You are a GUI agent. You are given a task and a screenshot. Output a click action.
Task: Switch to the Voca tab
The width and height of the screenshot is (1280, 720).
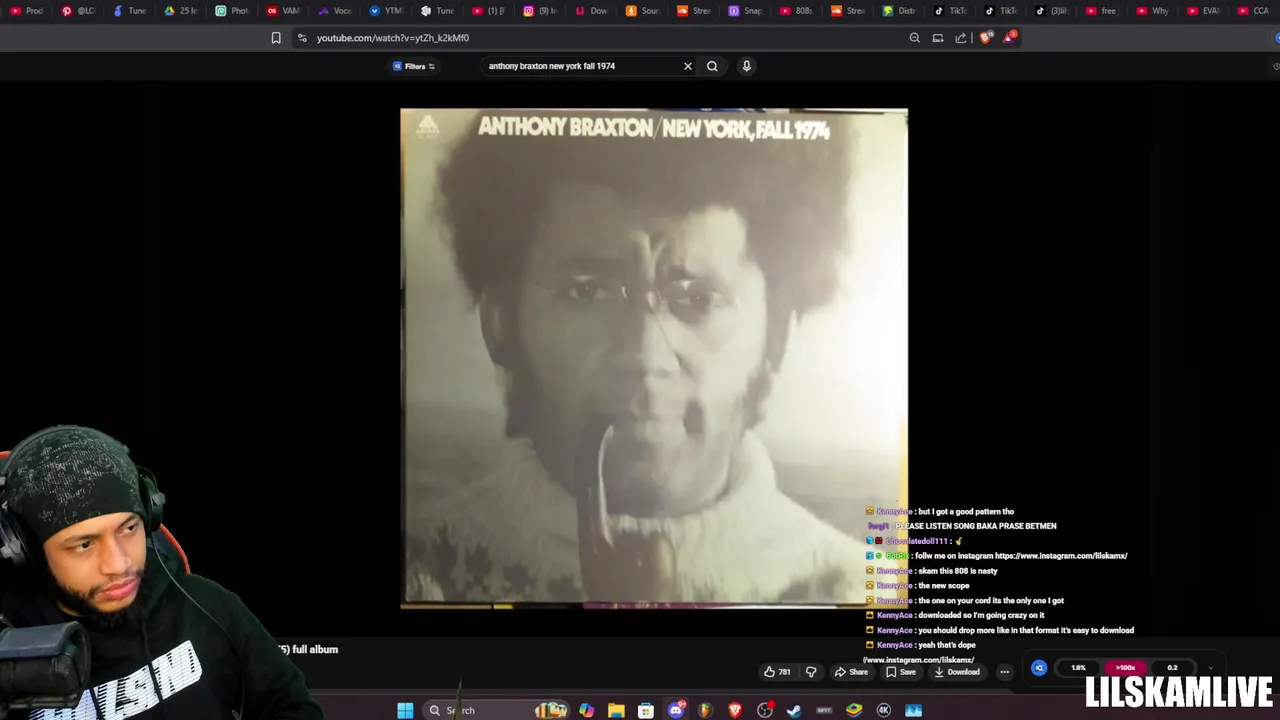pos(336,11)
